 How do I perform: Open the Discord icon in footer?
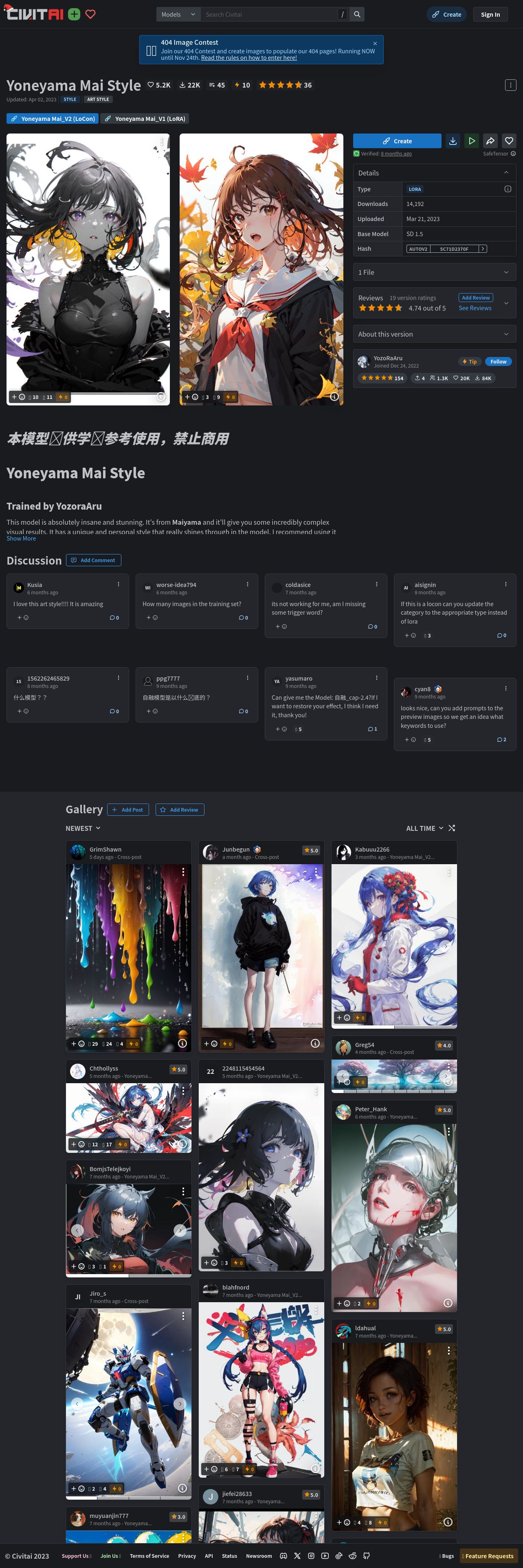pyautogui.click(x=283, y=1555)
